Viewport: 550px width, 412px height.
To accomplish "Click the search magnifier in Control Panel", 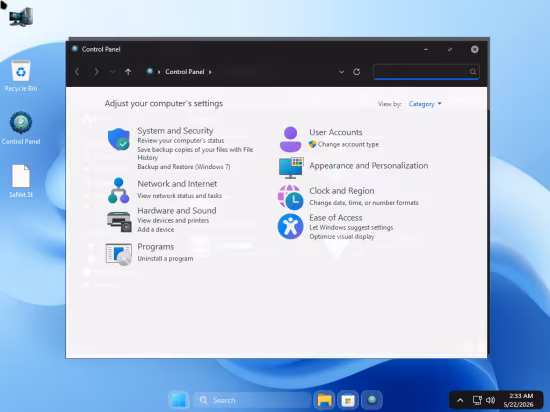I will 473,72.
